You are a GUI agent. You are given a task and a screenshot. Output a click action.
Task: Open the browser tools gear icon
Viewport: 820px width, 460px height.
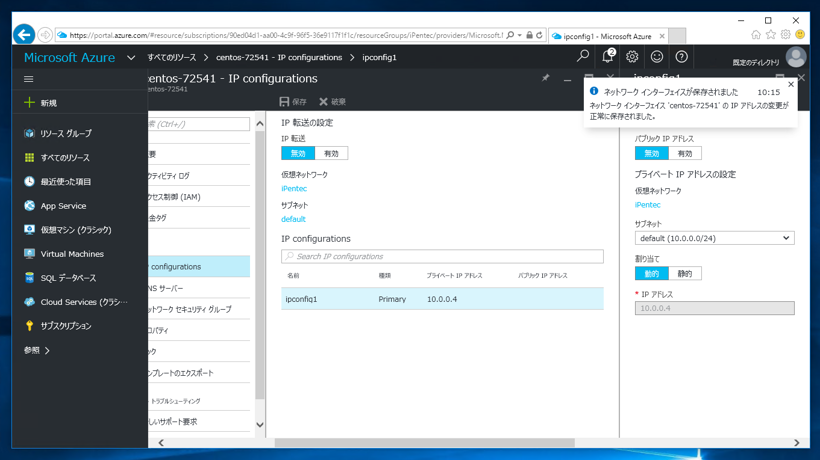(785, 34)
